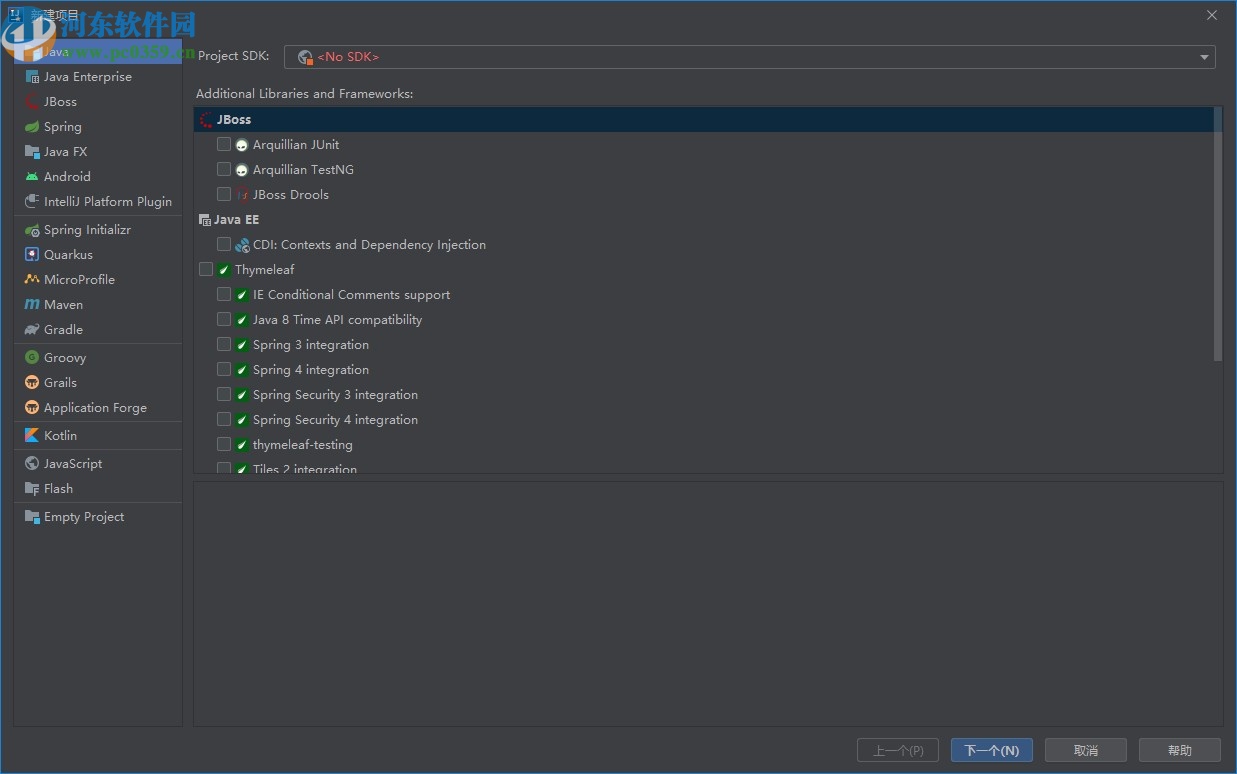Select the Maven project type icon
The image size is (1237, 774).
pyautogui.click(x=33, y=304)
